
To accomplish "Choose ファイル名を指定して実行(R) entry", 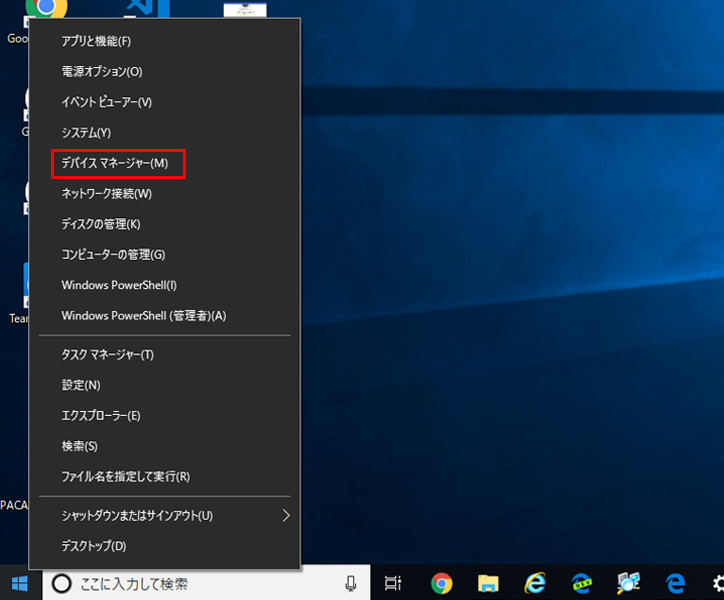I will pyautogui.click(x=125, y=477).
